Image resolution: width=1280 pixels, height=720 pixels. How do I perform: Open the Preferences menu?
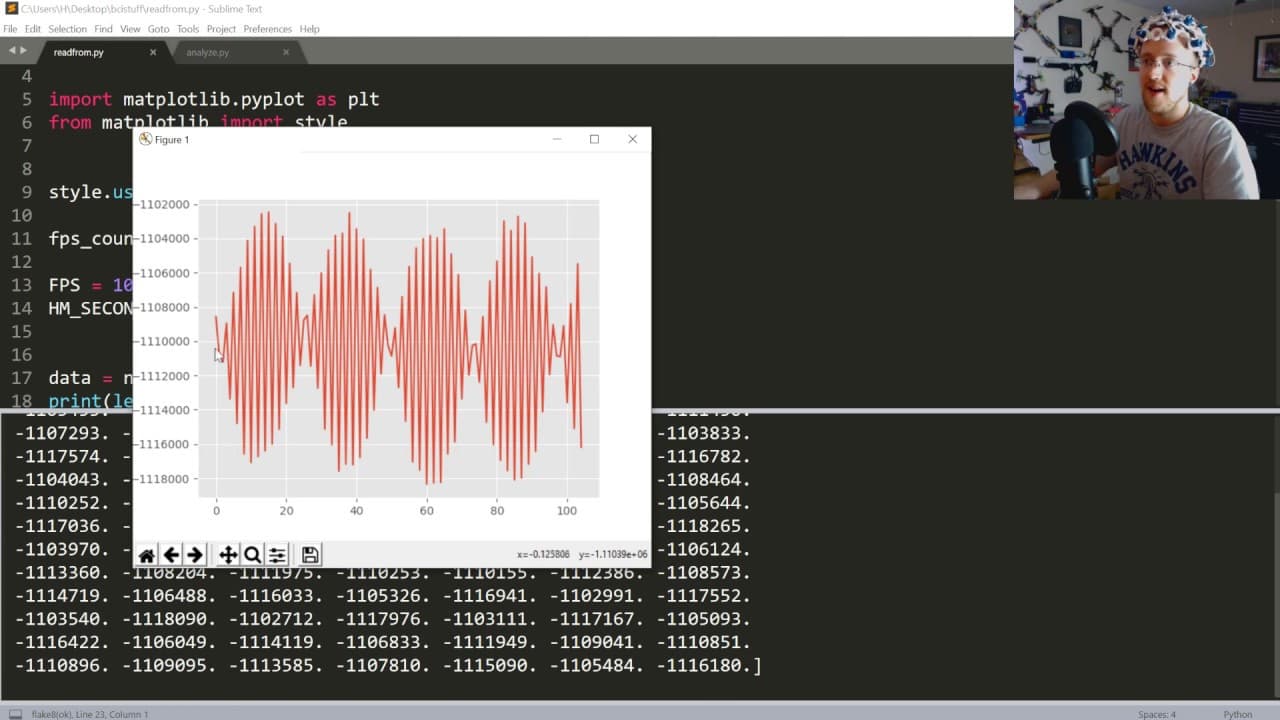tap(267, 29)
